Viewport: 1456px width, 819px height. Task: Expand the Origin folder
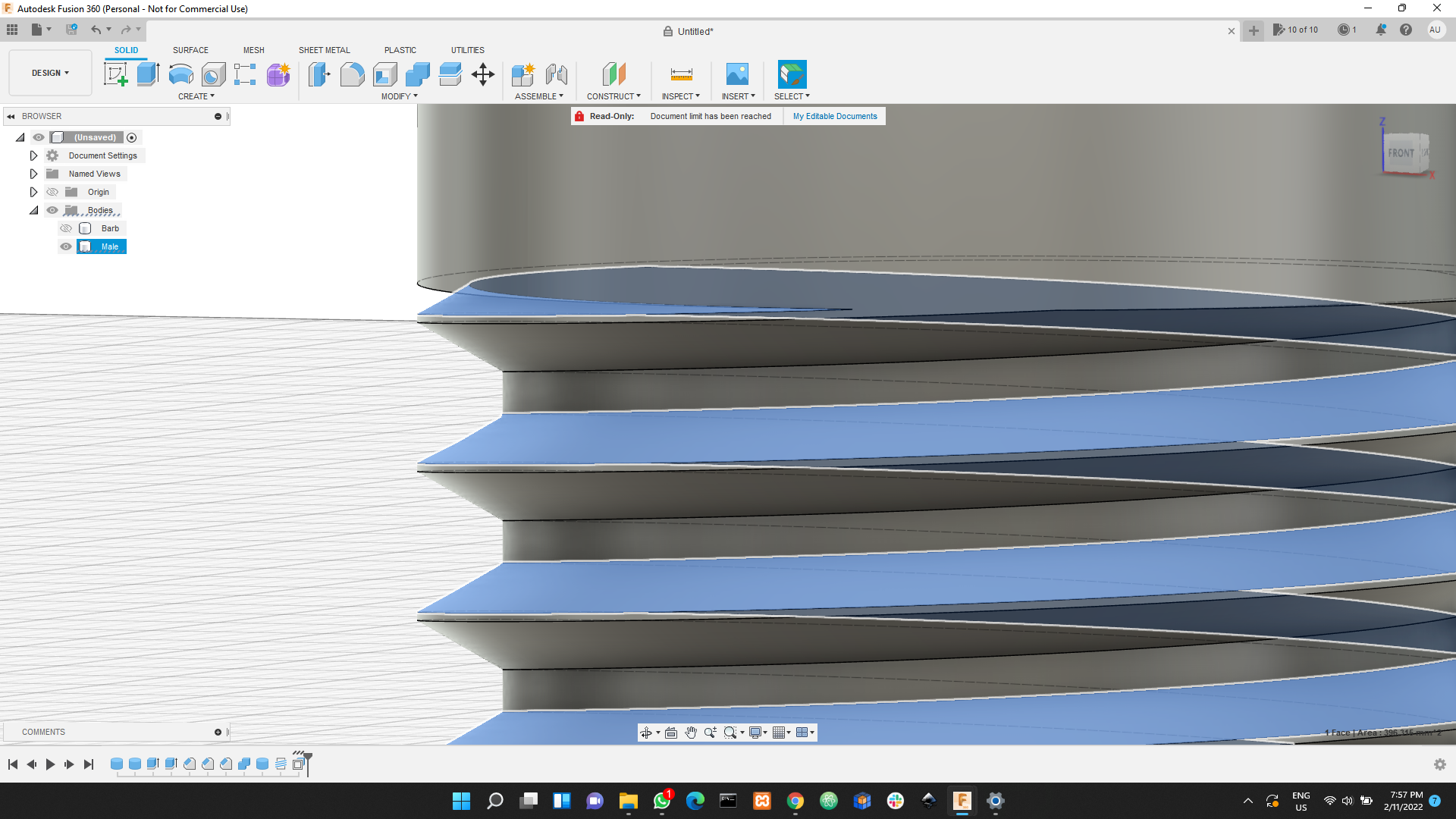click(33, 192)
